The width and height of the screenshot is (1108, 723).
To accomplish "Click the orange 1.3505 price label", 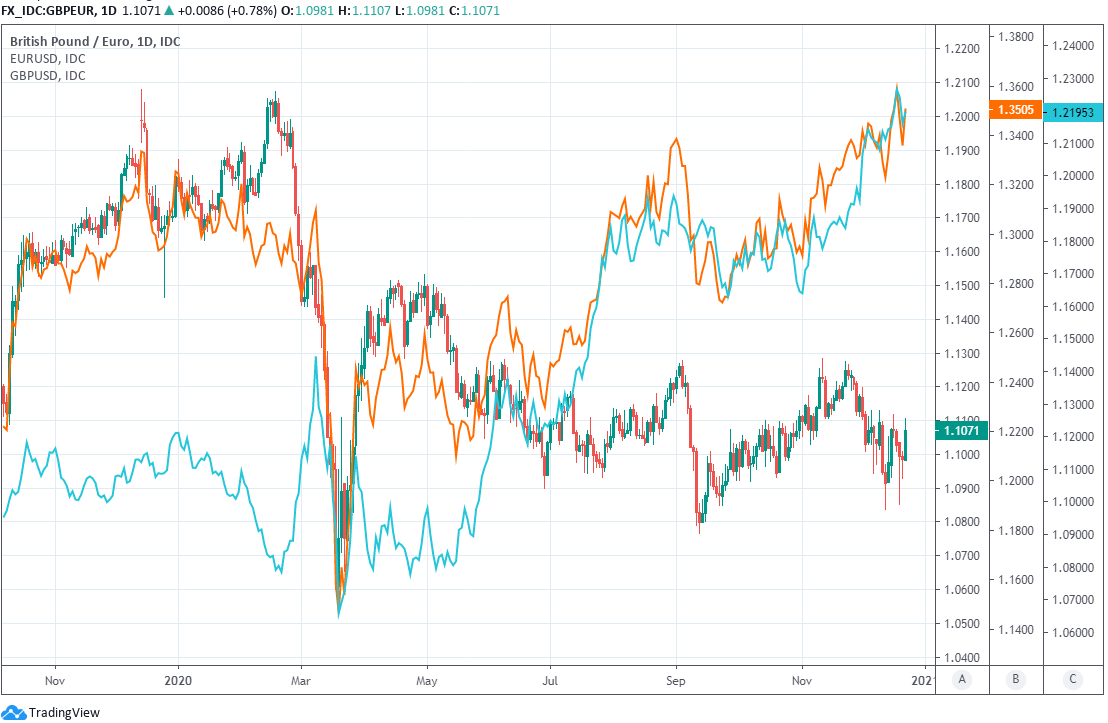I will coord(1015,110).
